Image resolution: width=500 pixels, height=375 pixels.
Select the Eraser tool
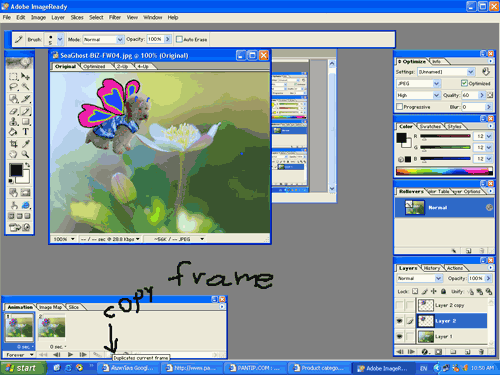(x=13, y=111)
